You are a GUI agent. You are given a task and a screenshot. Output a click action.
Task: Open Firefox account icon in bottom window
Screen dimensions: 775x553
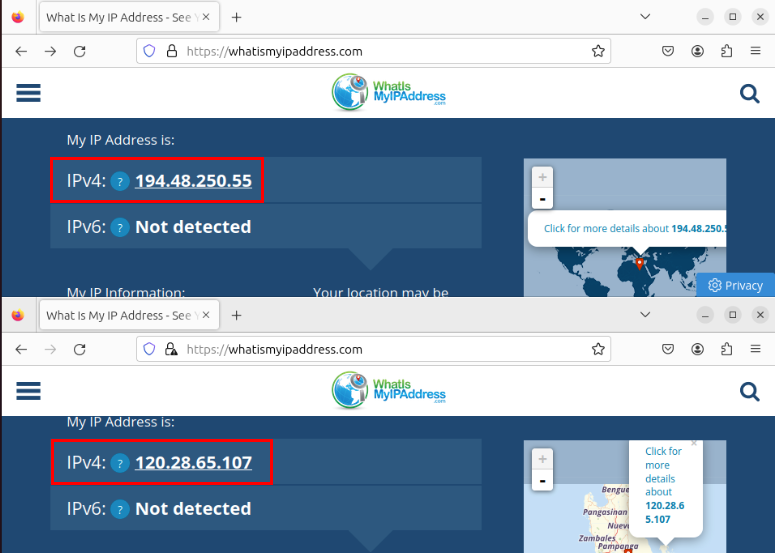697,349
